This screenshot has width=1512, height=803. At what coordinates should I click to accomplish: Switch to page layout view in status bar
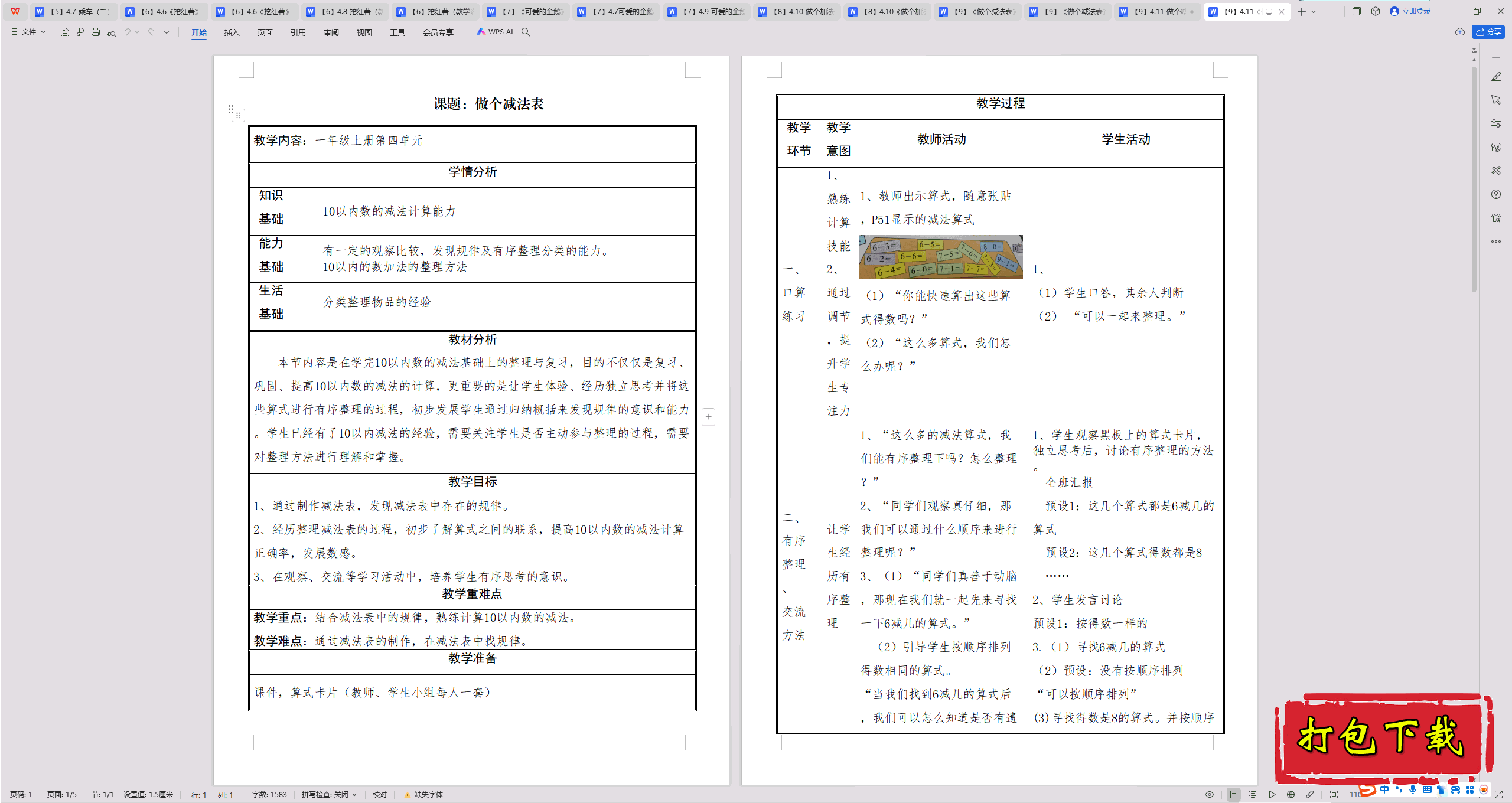(x=1234, y=795)
